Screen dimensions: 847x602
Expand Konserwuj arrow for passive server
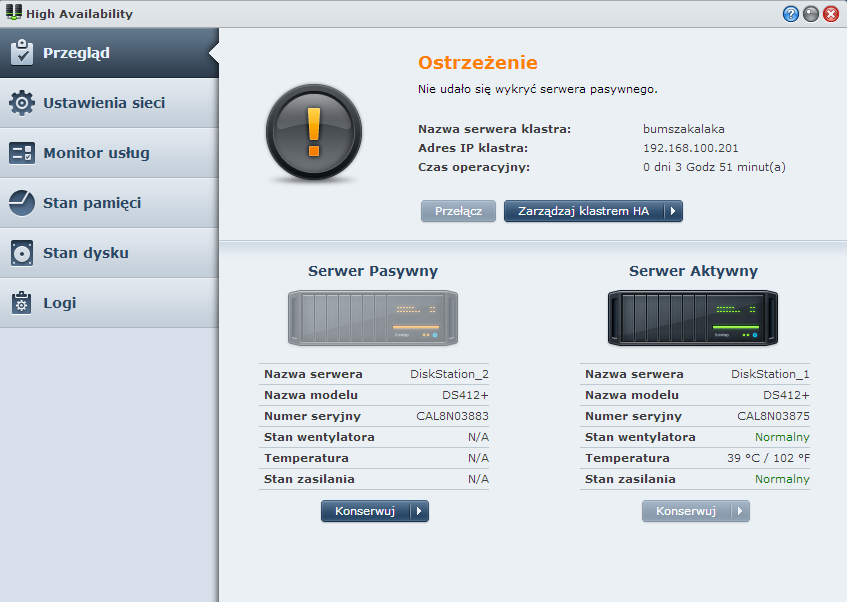419,511
